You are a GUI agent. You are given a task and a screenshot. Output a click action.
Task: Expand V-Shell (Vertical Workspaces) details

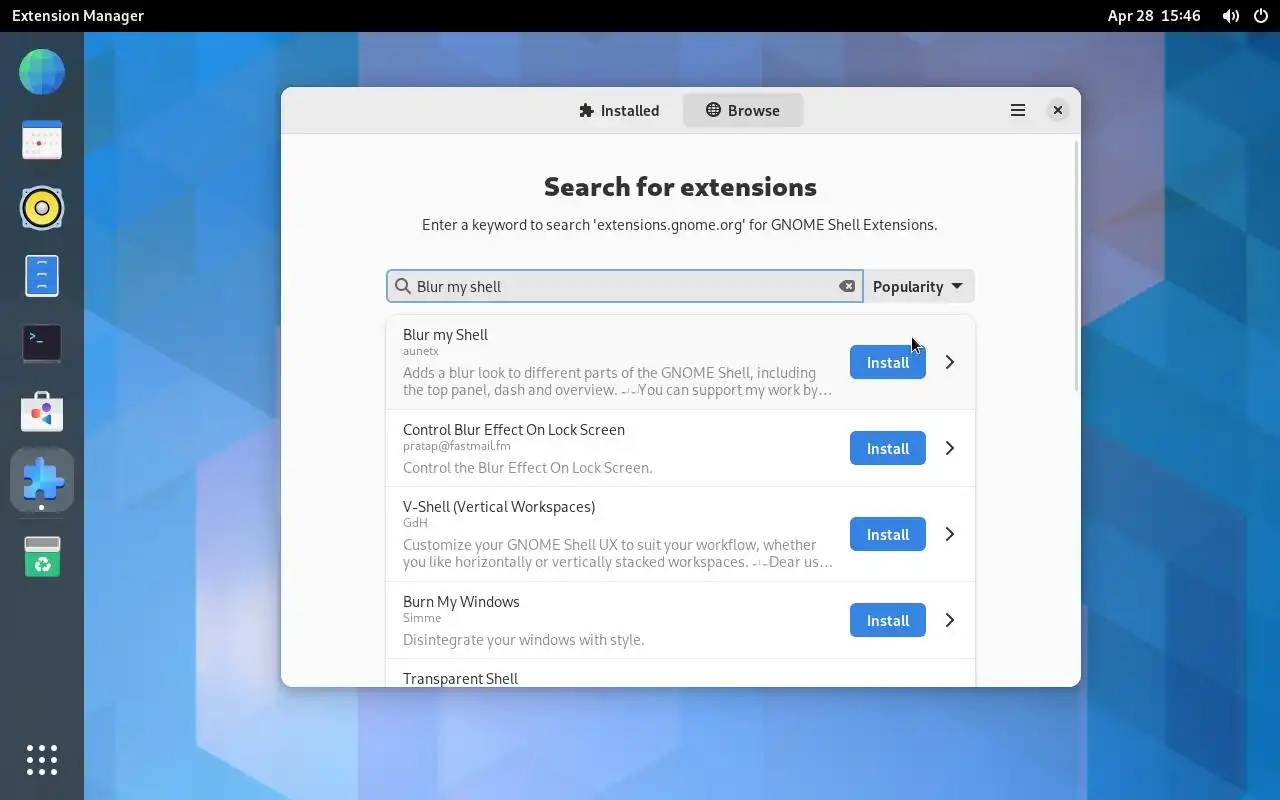[950, 534]
